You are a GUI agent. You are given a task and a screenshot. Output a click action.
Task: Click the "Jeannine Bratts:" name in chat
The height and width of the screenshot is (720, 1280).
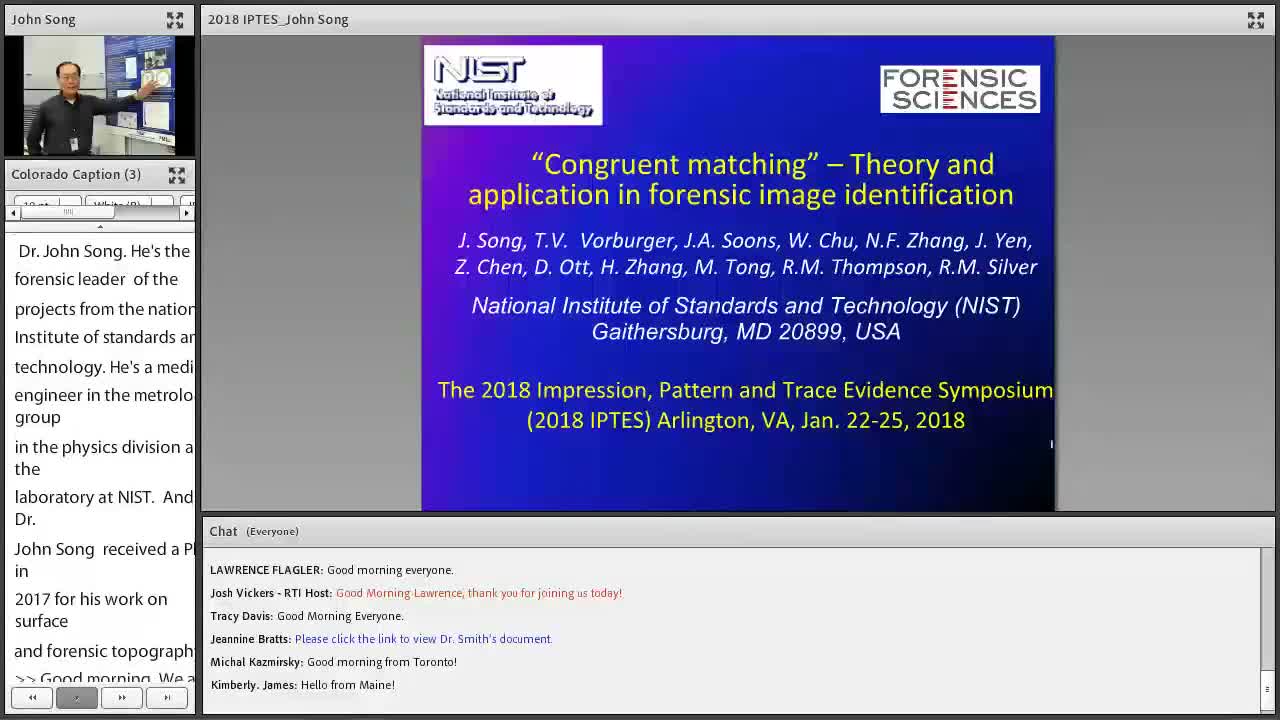(x=250, y=639)
